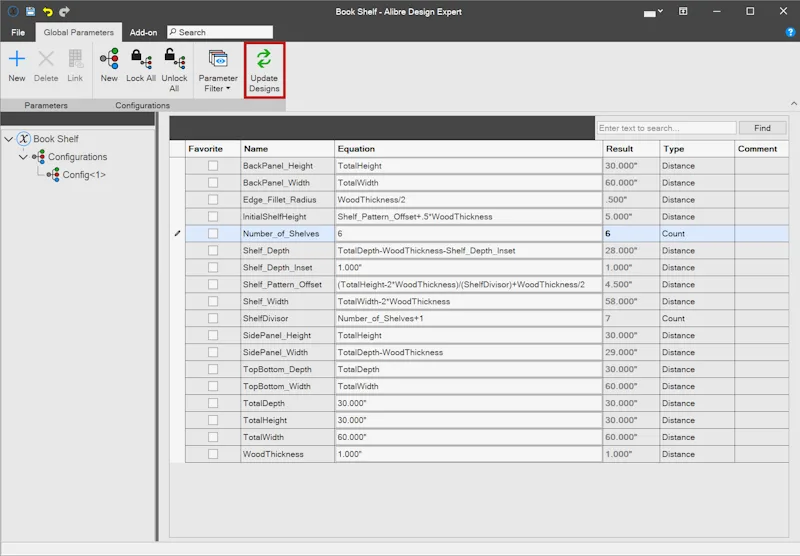Toggle Favorite checkbox for BackPanel_Height
Screen dimensions: 800x556
click(x=213, y=166)
